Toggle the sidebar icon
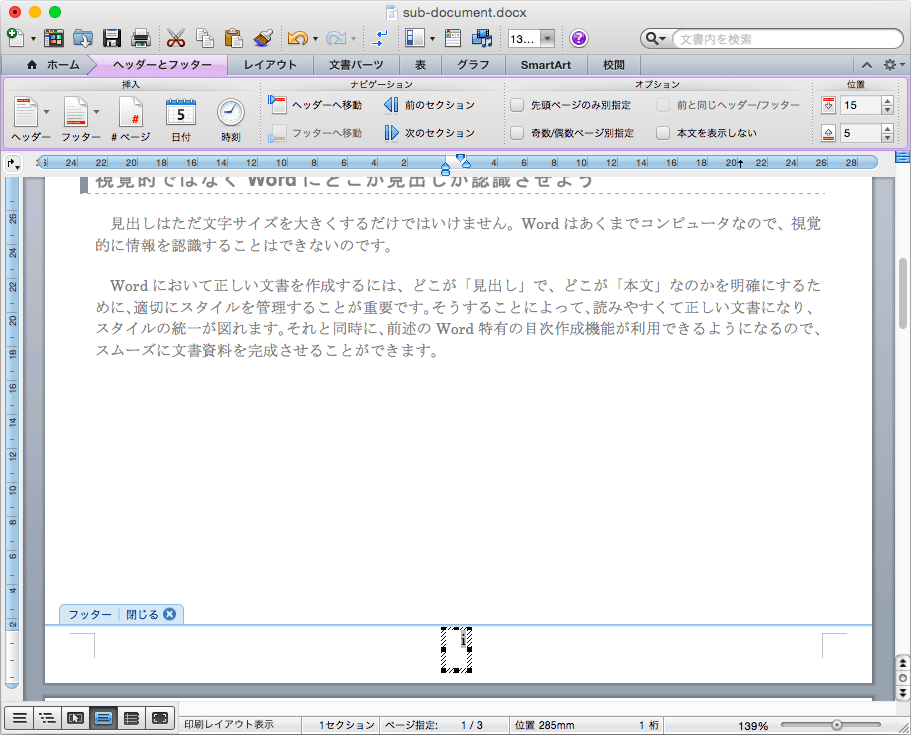This screenshot has height=735, width=911. tap(415, 38)
